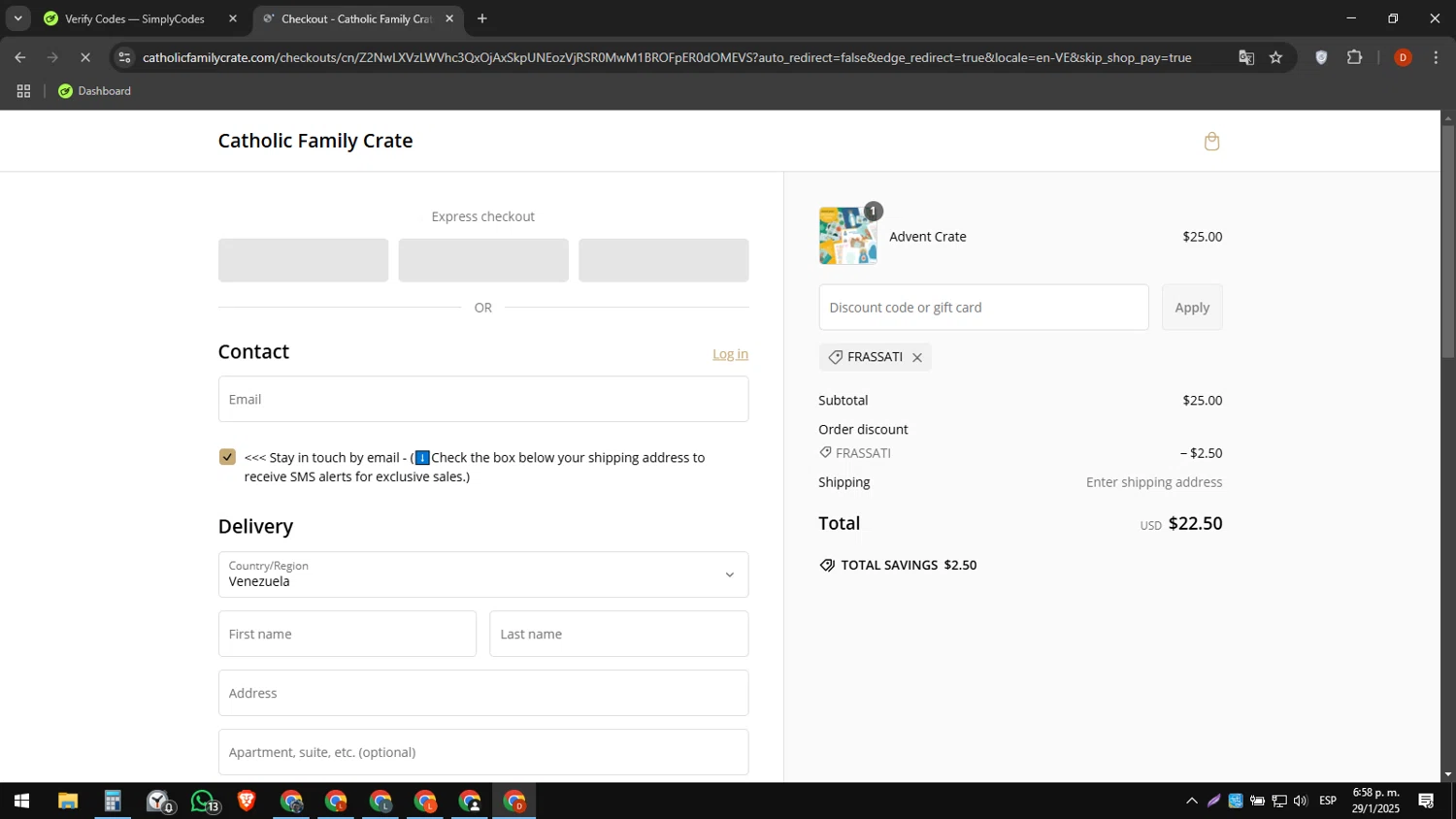Go back to the previous page
This screenshot has width=1456, height=819.
pyautogui.click(x=20, y=57)
